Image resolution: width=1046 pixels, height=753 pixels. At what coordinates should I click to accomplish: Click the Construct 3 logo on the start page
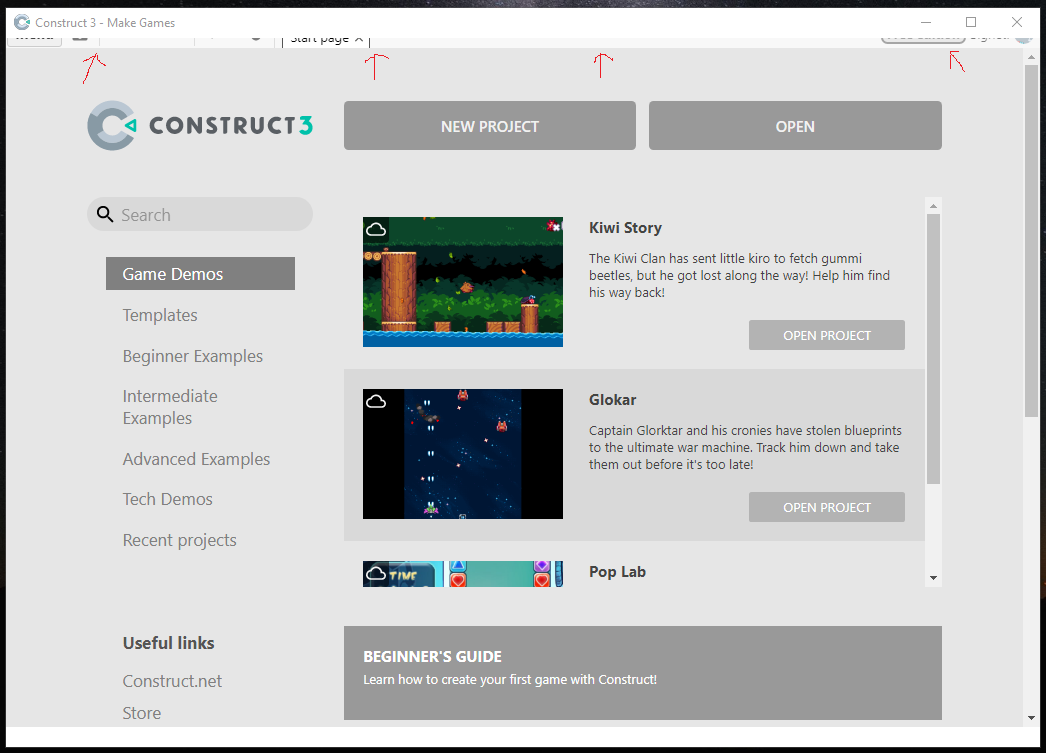coord(199,125)
